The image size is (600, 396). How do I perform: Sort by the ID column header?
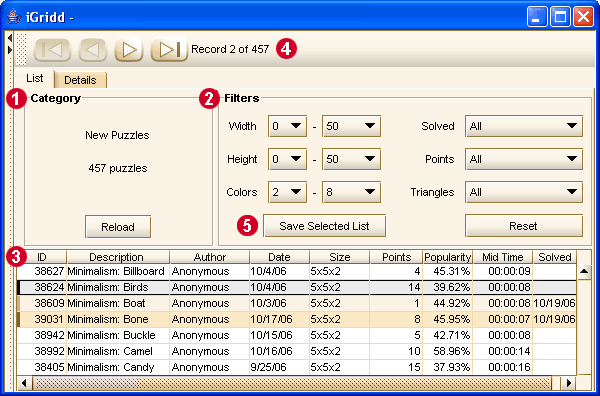pos(42,257)
